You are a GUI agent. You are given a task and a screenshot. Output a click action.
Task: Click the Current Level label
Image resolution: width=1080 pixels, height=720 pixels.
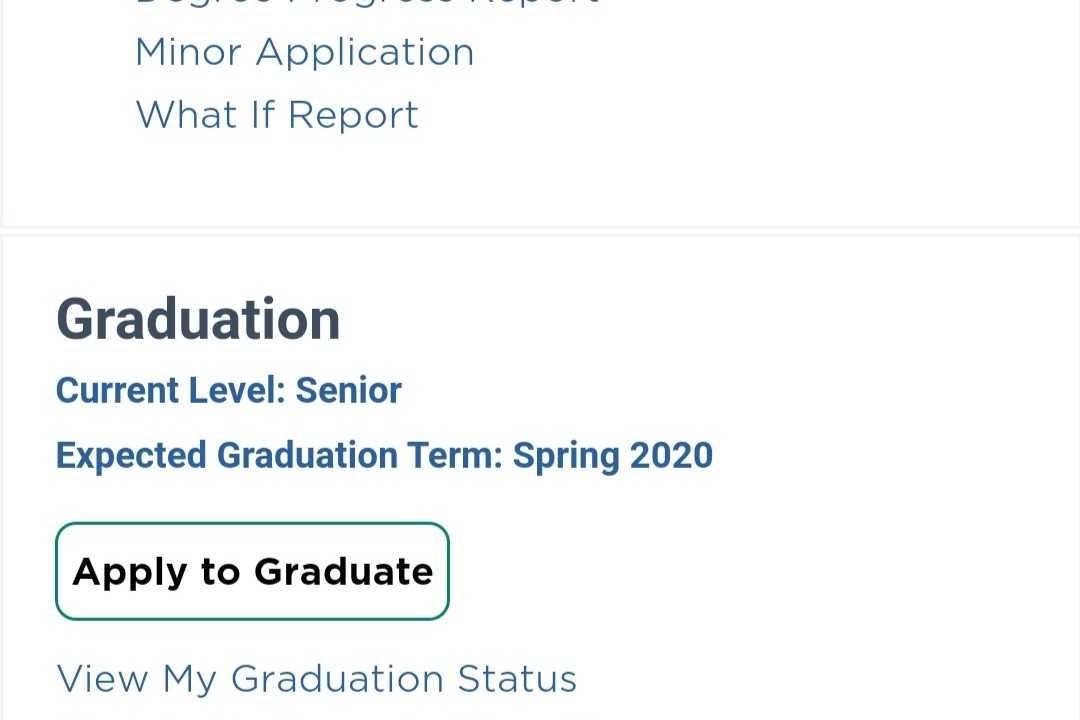tap(170, 390)
